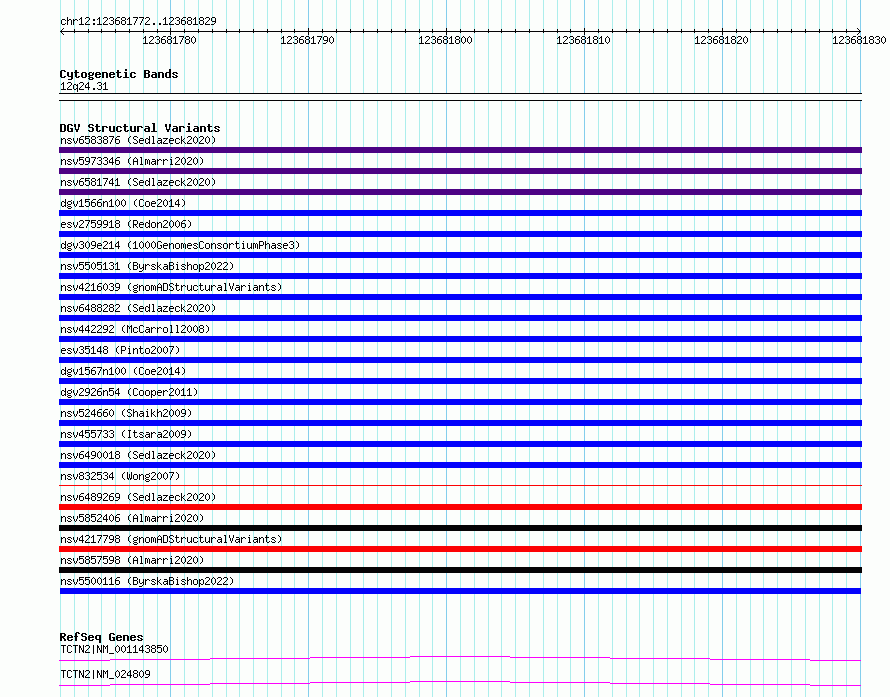Open variant nsv6489269 (Sedlazeck2020) label
Screen dimensions: 890x697
pyautogui.click(x=138, y=497)
